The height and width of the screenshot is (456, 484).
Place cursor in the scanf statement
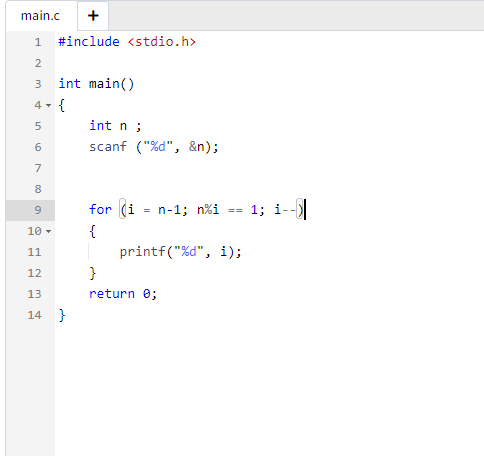tap(154, 147)
